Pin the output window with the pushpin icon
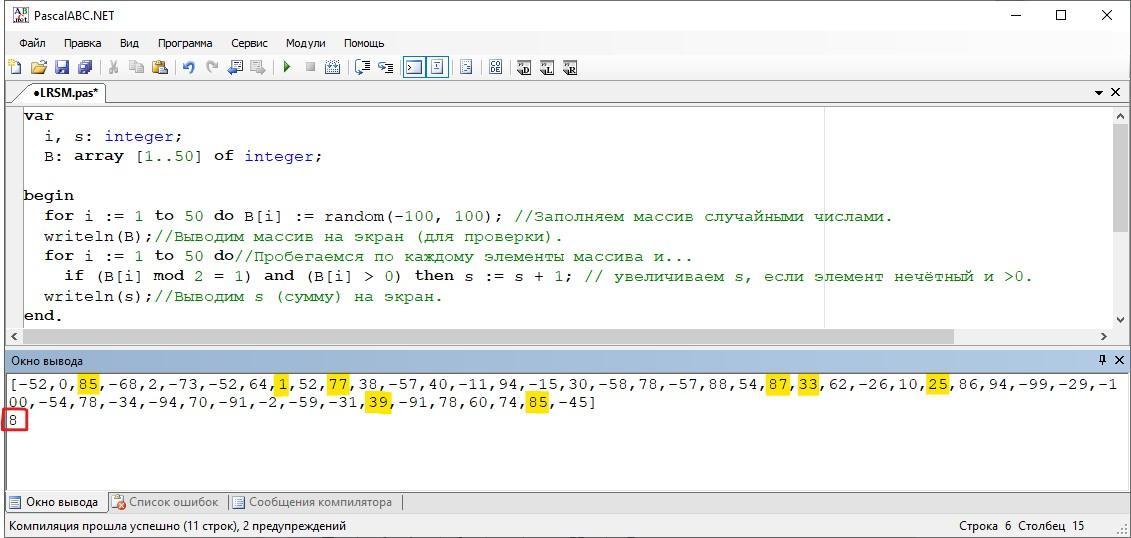 1101,360
